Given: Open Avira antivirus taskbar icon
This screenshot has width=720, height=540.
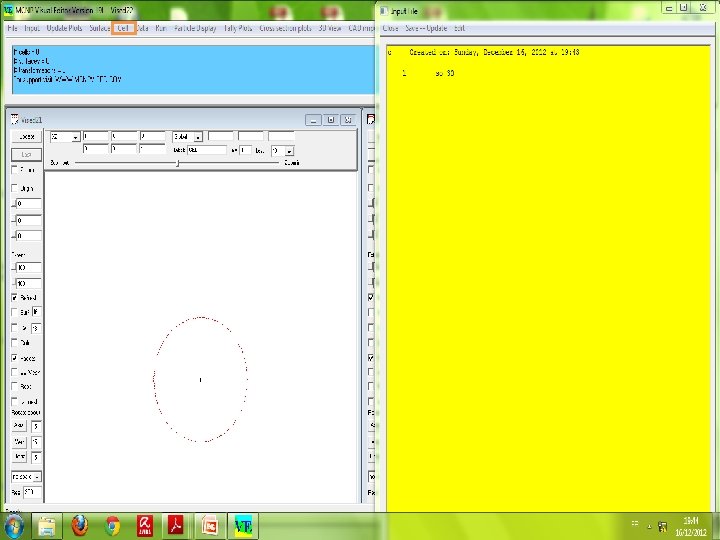Looking at the screenshot, I should tap(145, 526).
